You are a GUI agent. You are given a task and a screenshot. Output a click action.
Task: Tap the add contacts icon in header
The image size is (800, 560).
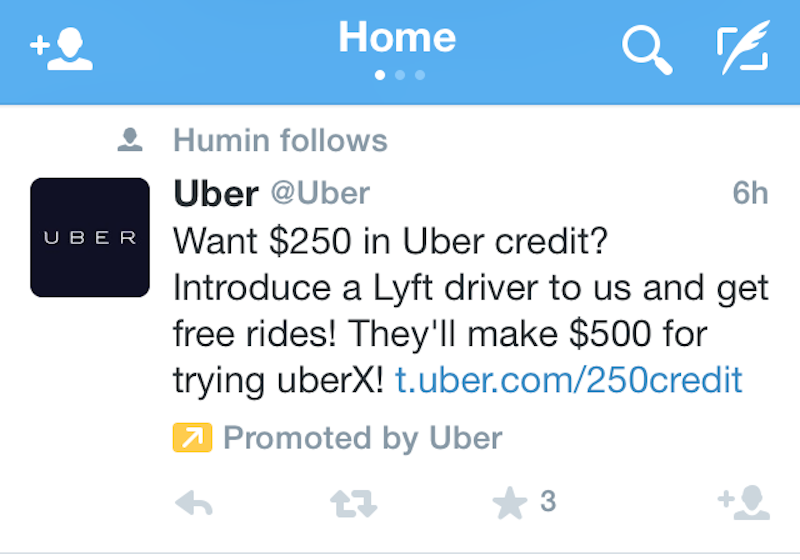tap(62, 48)
